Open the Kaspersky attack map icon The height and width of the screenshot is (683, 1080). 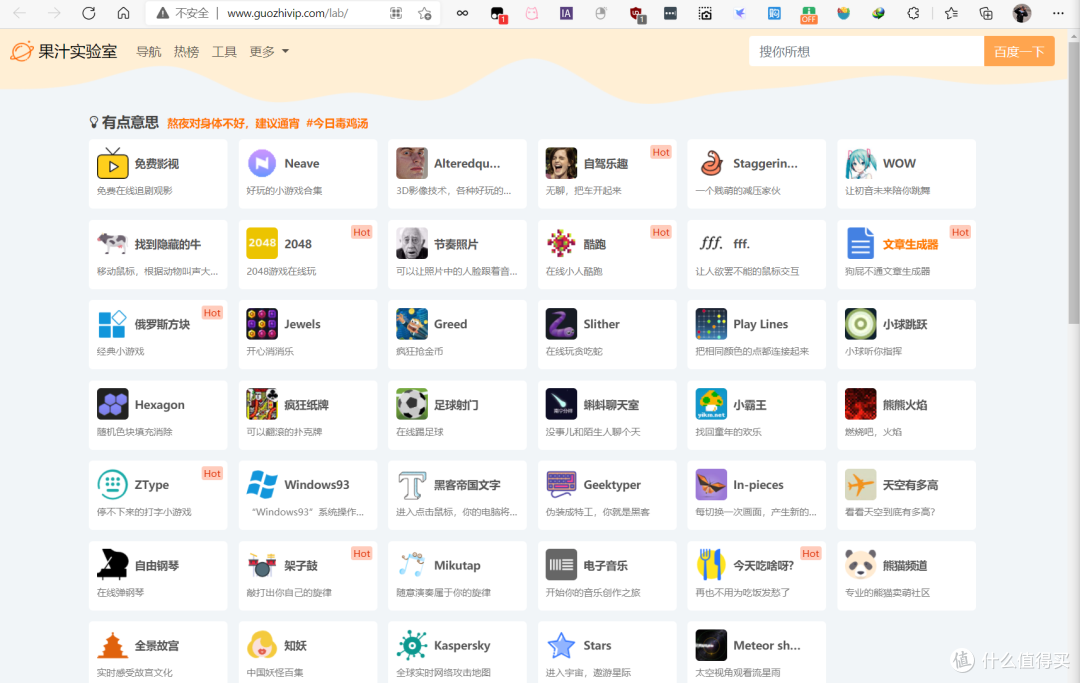(x=412, y=645)
